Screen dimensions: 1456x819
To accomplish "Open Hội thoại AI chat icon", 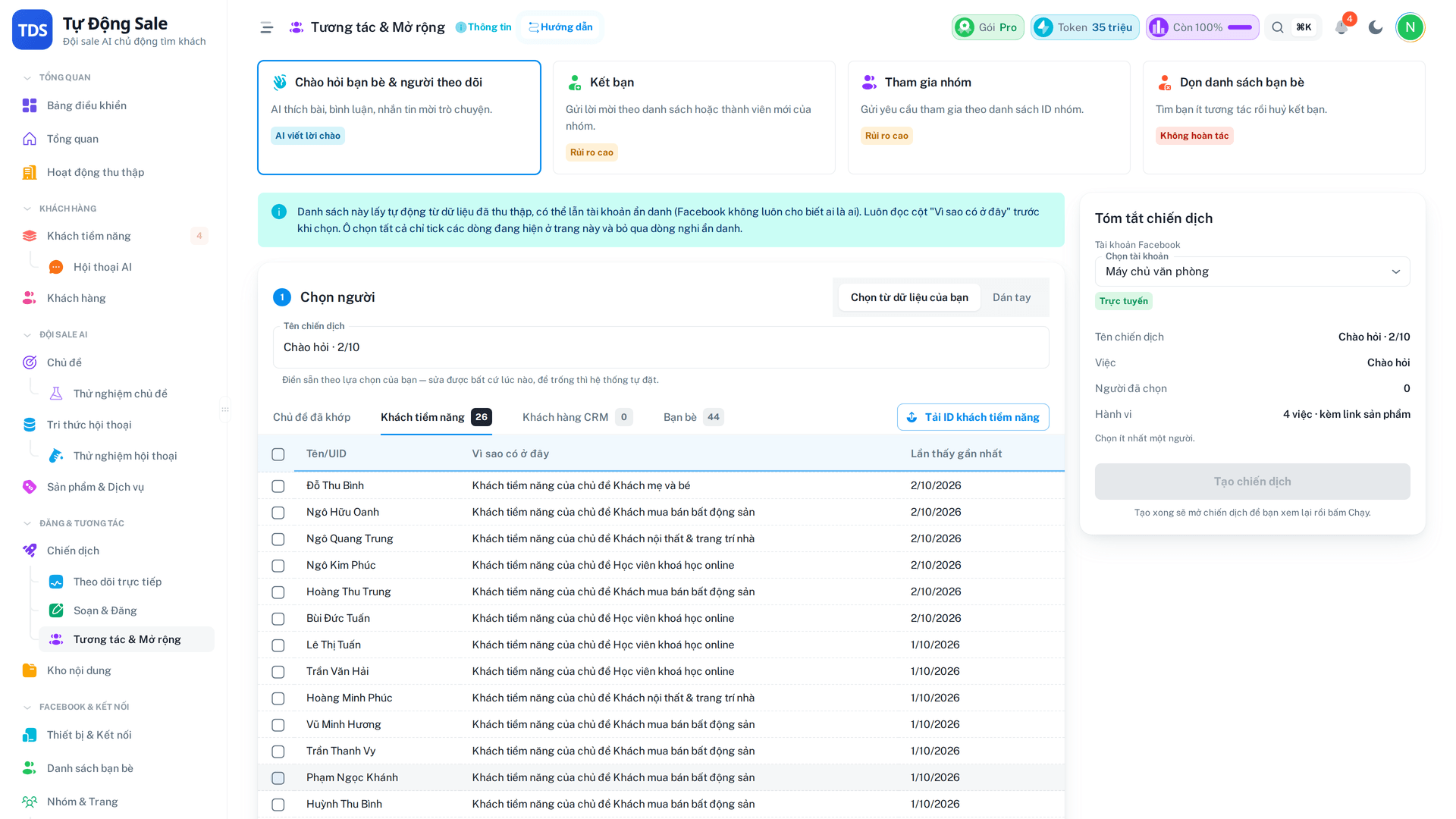I will [56, 267].
